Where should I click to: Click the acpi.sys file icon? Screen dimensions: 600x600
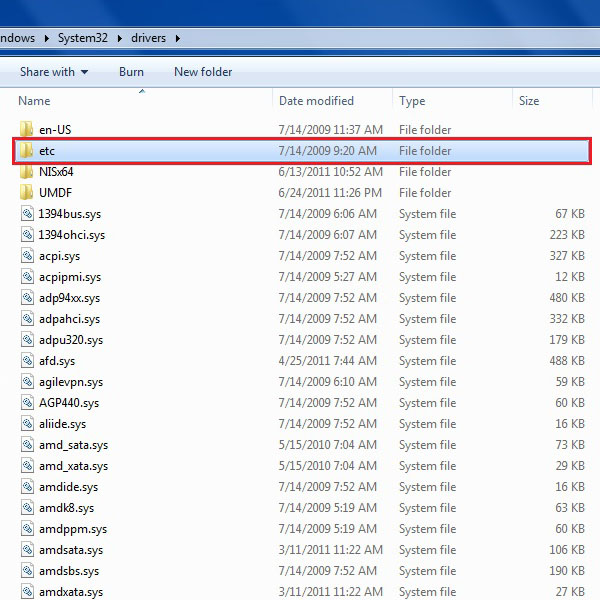27,256
